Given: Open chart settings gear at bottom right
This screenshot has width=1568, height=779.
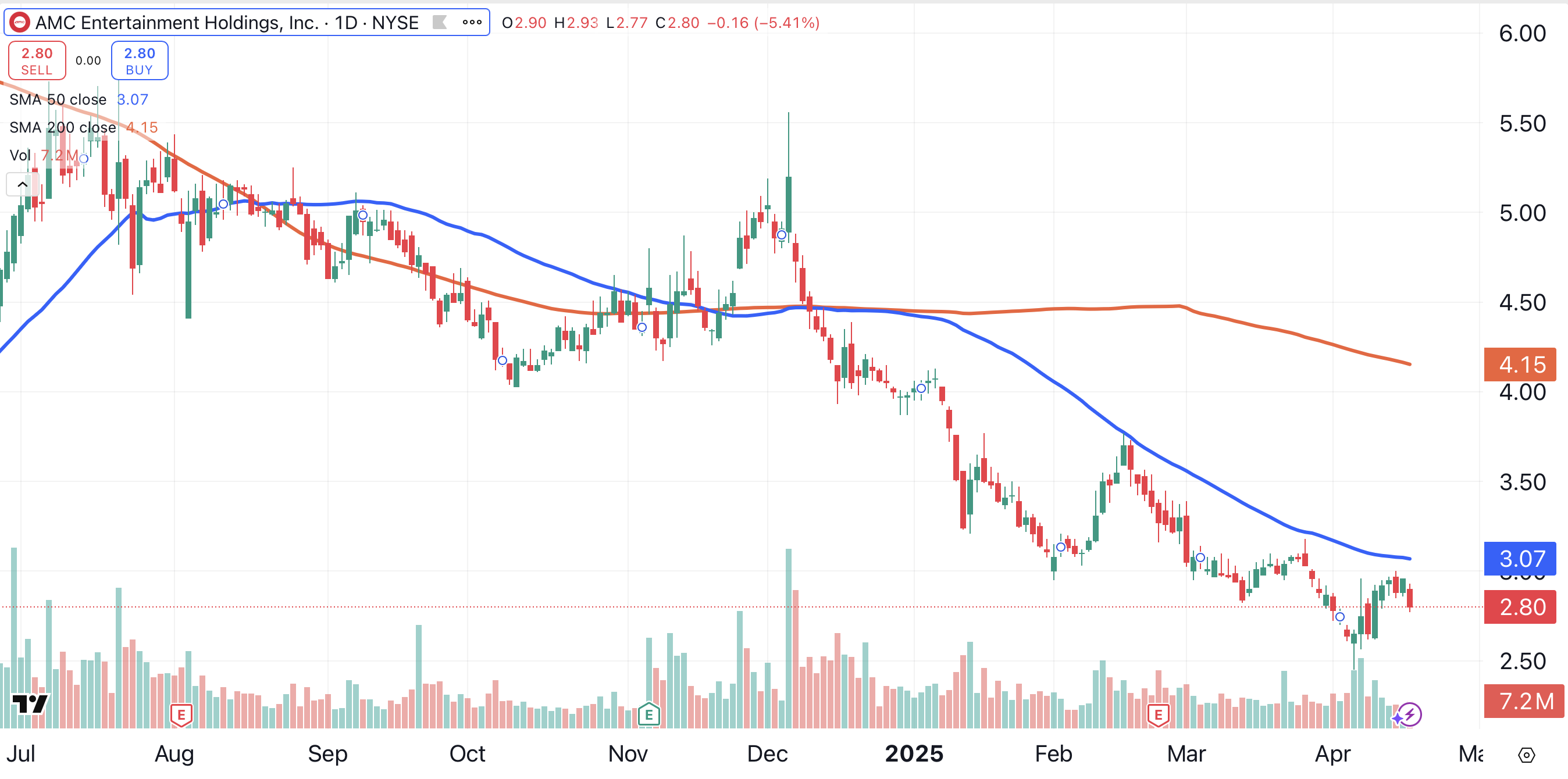Looking at the screenshot, I should (x=1526, y=755).
